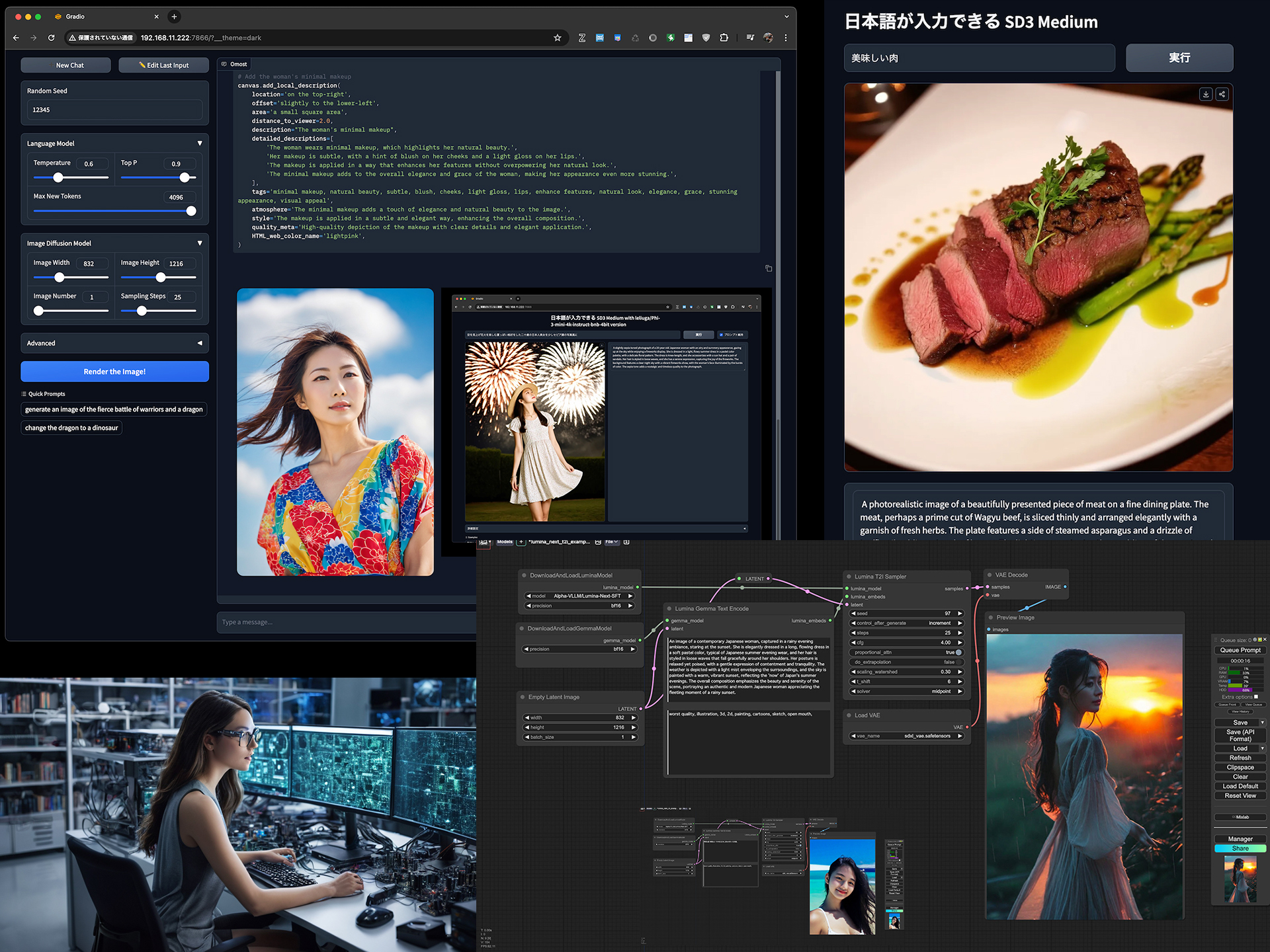Open the Chrome three-dot menu
Viewport: 1270px width, 952px height.
(786, 38)
